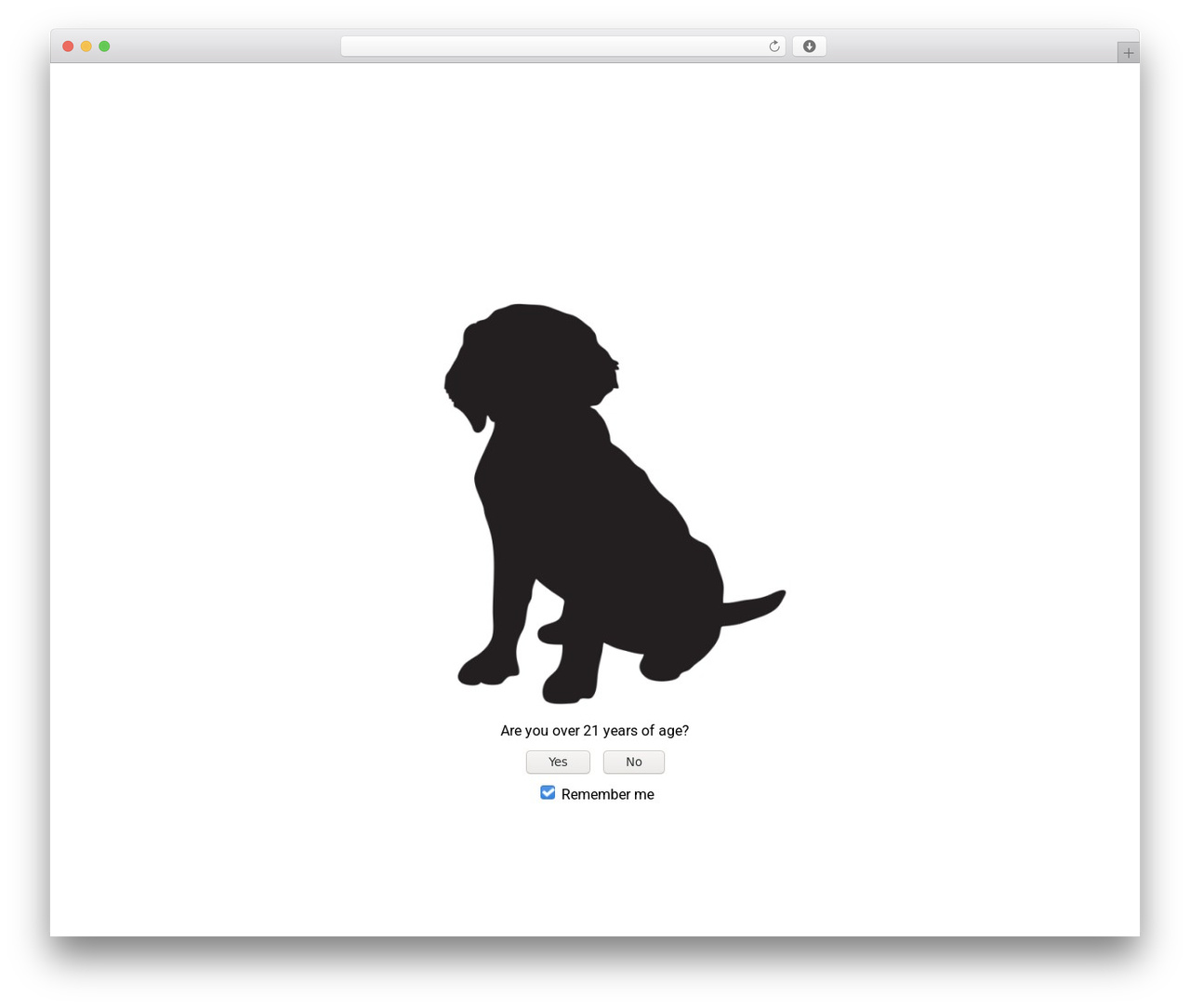Image resolution: width=1190 pixels, height=1008 pixels.
Task: Click the 'Remember me' label text
Action: point(608,794)
